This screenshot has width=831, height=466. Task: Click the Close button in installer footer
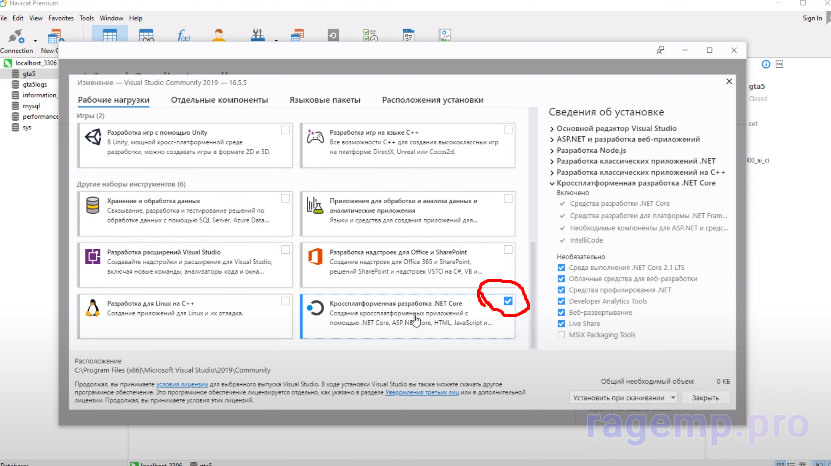click(705, 398)
